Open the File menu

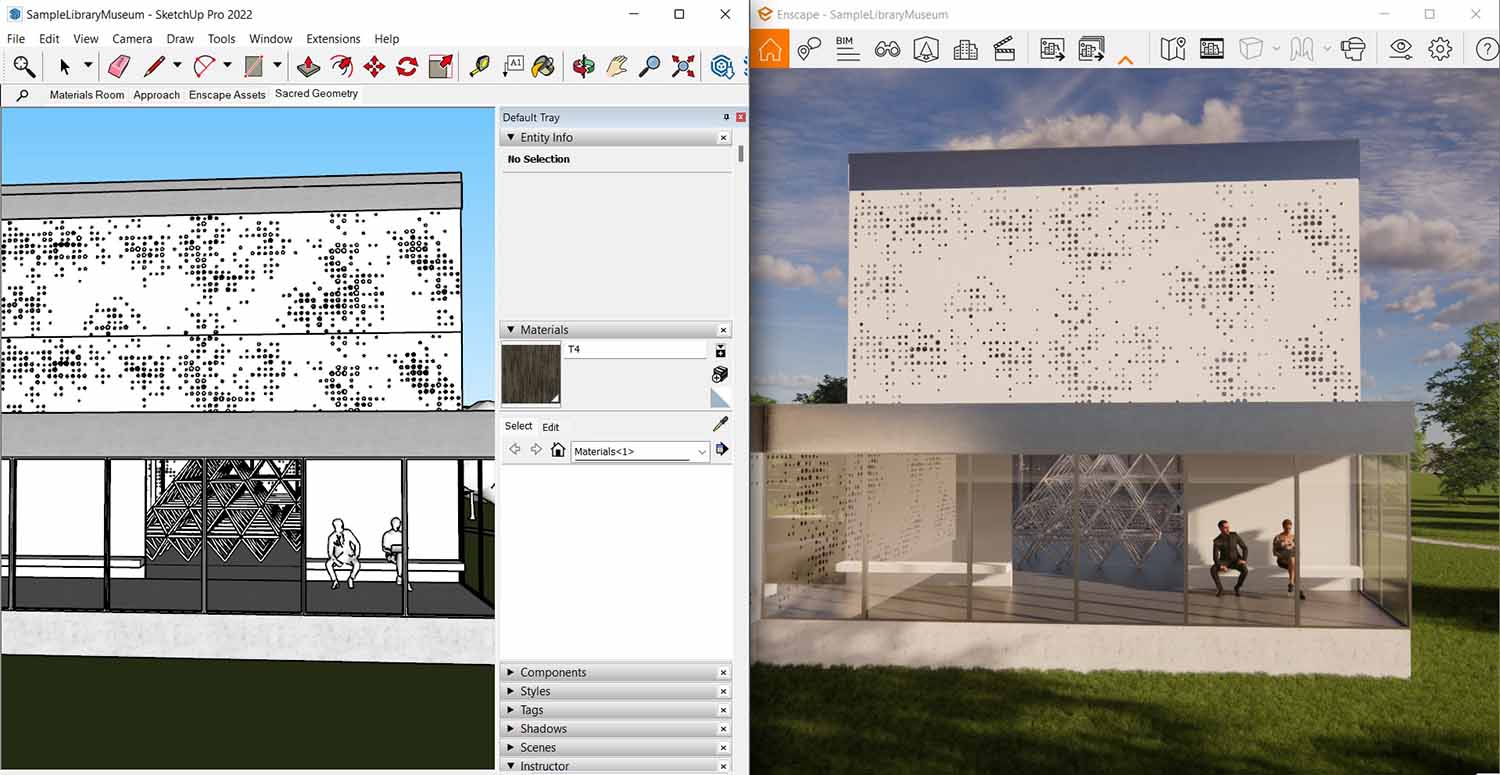click(16, 39)
